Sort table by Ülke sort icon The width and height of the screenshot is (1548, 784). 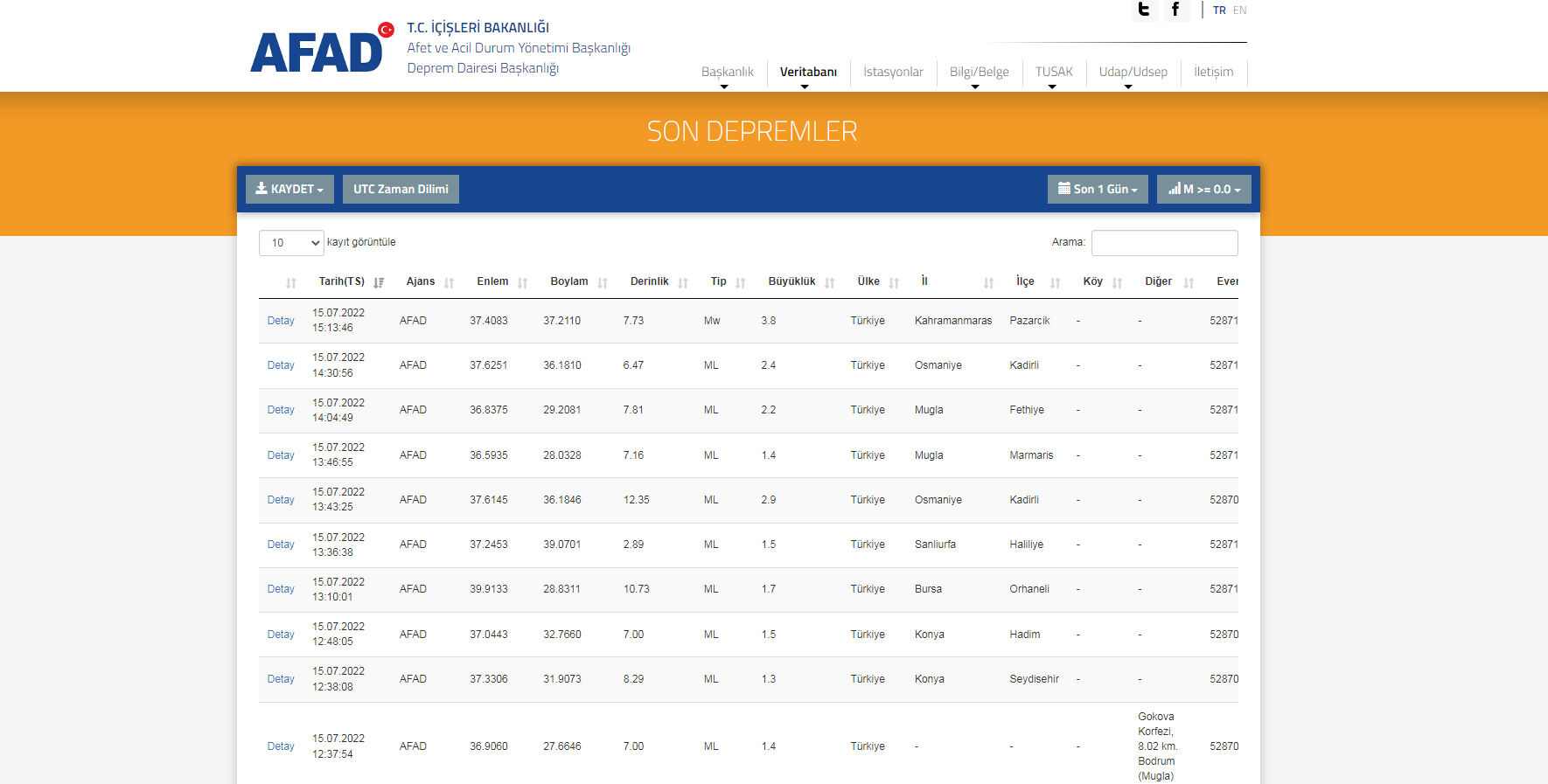pyautogui.click(x=894, y=282)
